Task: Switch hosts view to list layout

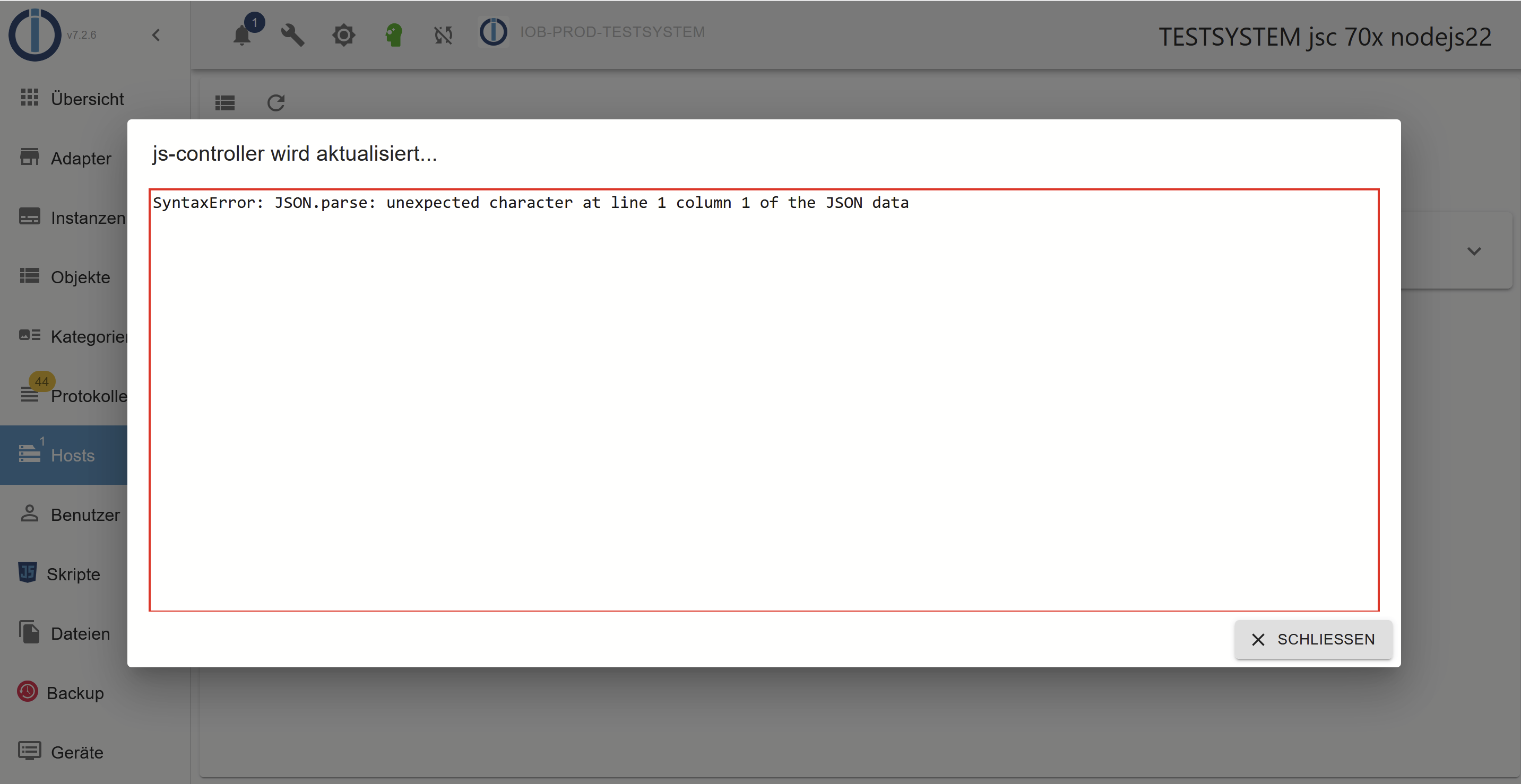Action: (225, 103)
